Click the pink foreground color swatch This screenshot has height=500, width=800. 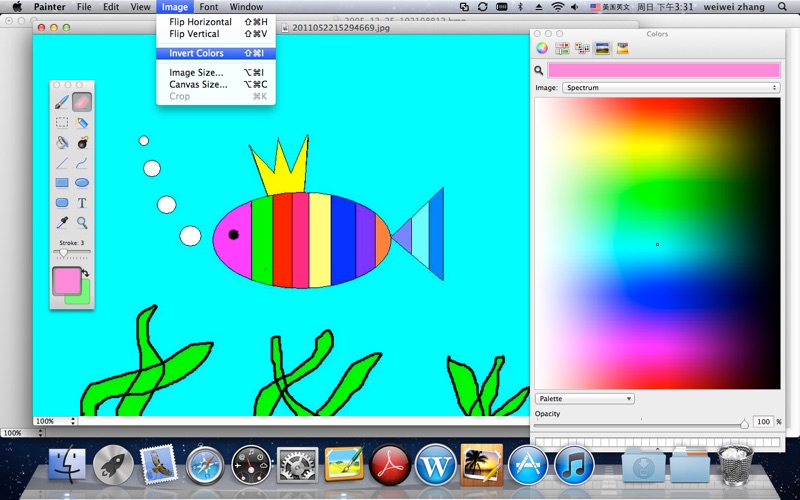point(66,281)
